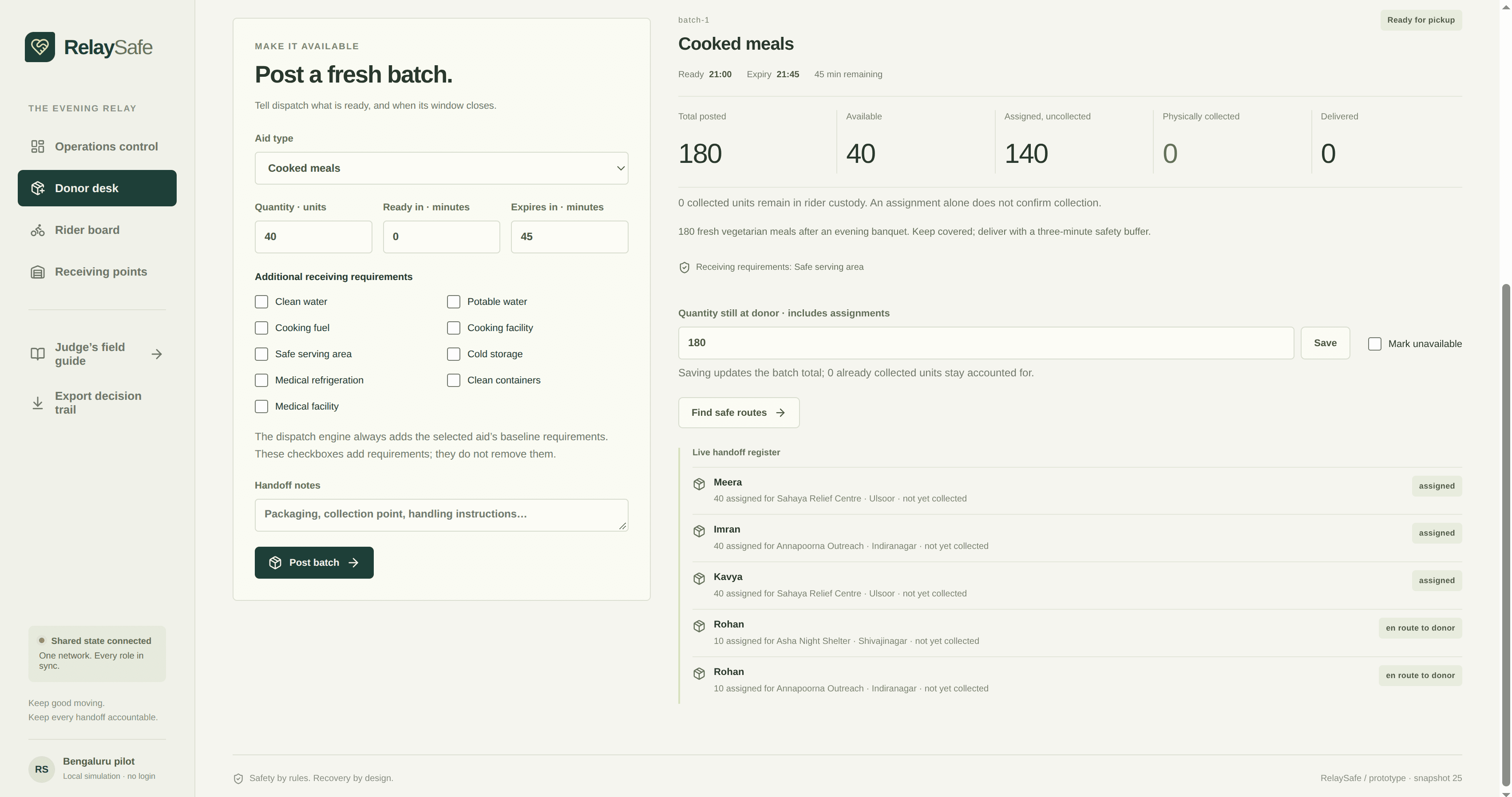The width and height of the screenshot is (1512, 797).
Task: Click the assigned badge on Meera's row
Action: pyautogui.click(x=1437, y=486)
